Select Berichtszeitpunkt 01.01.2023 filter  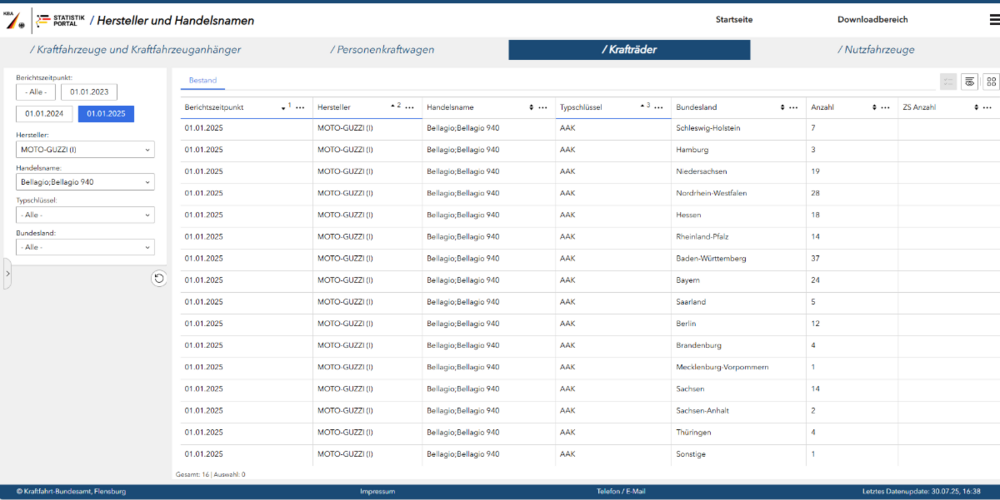88,92
